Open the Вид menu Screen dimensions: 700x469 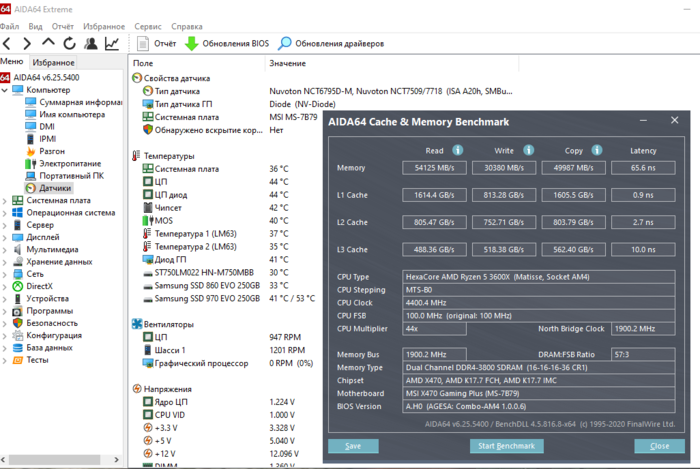point(35,26)
